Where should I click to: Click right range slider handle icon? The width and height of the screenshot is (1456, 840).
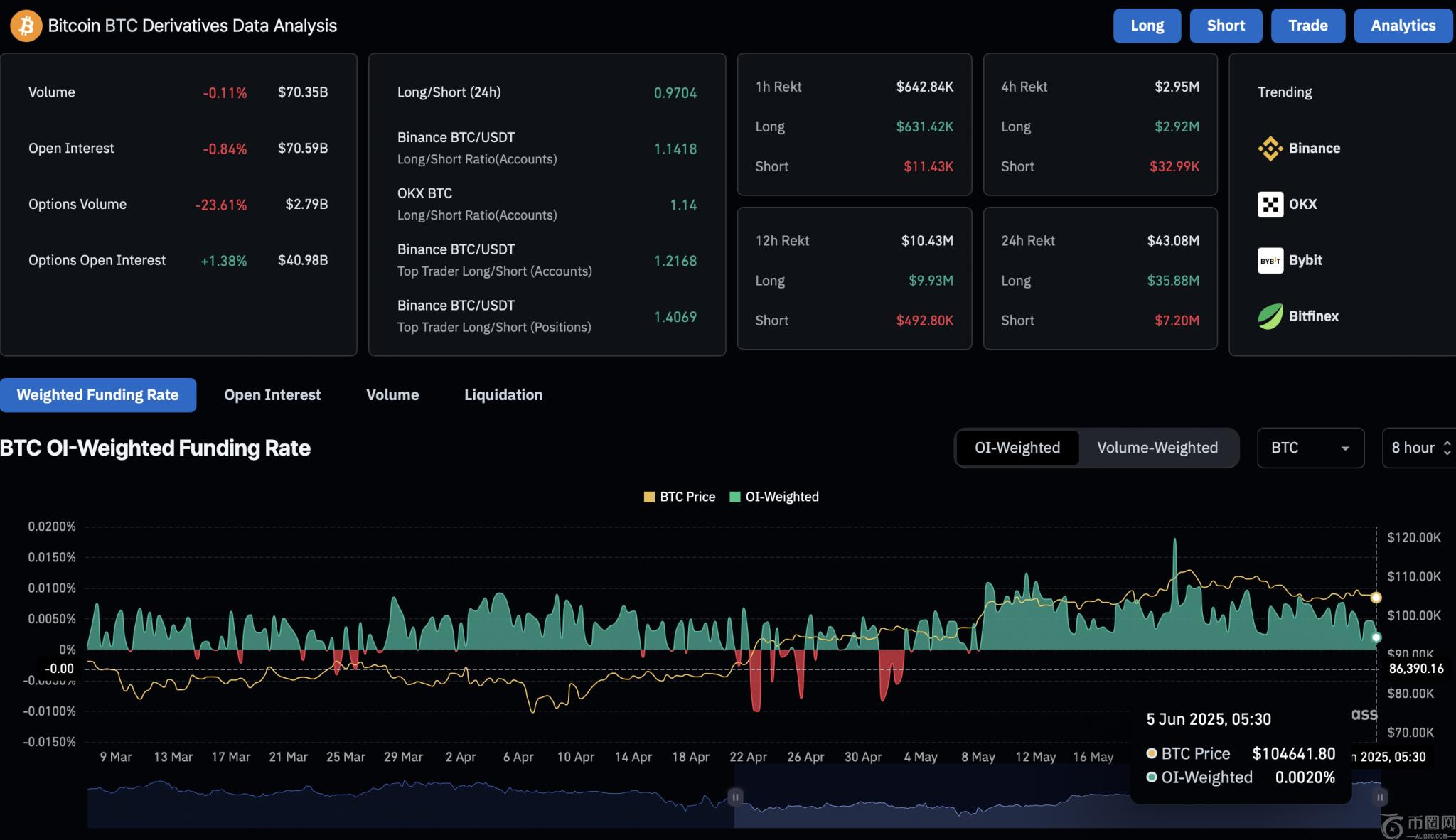click(x=1380, y=797)
